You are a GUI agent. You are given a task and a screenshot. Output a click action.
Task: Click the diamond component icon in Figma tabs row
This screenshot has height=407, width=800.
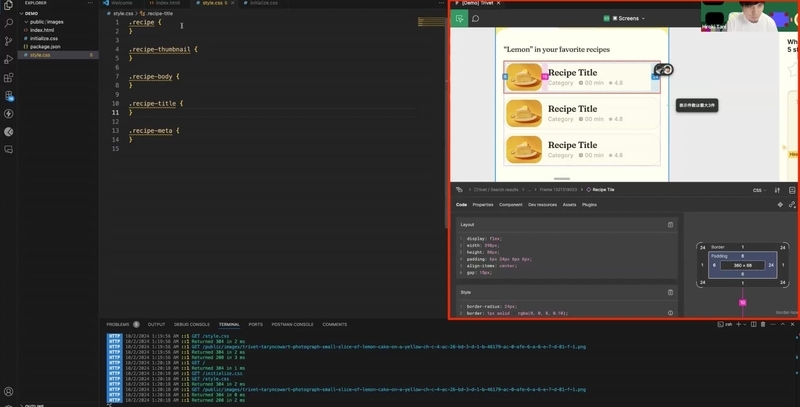pyautogui.click(x=780, y=205)
